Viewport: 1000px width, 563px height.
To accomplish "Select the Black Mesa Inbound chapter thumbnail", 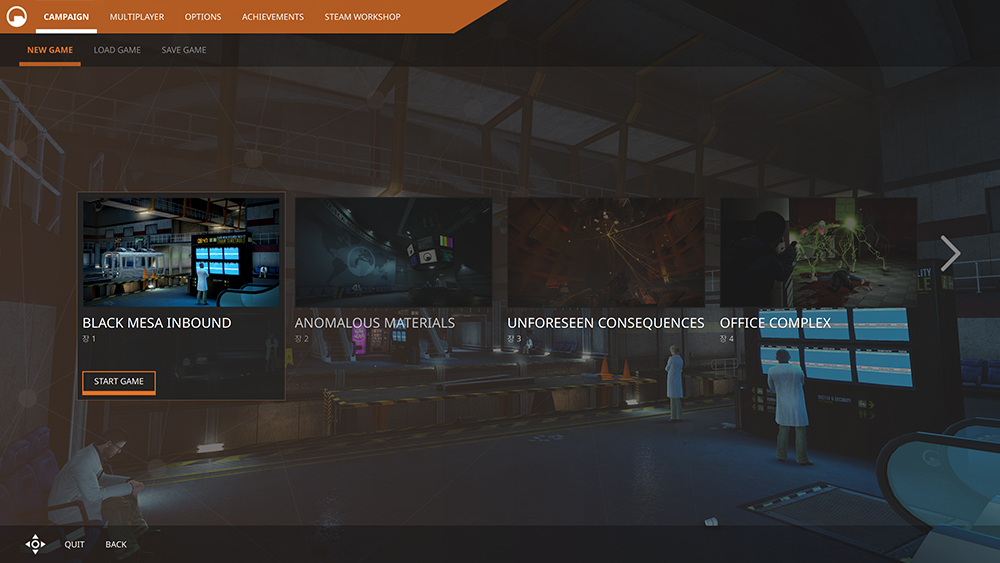I will click(181, 252).
